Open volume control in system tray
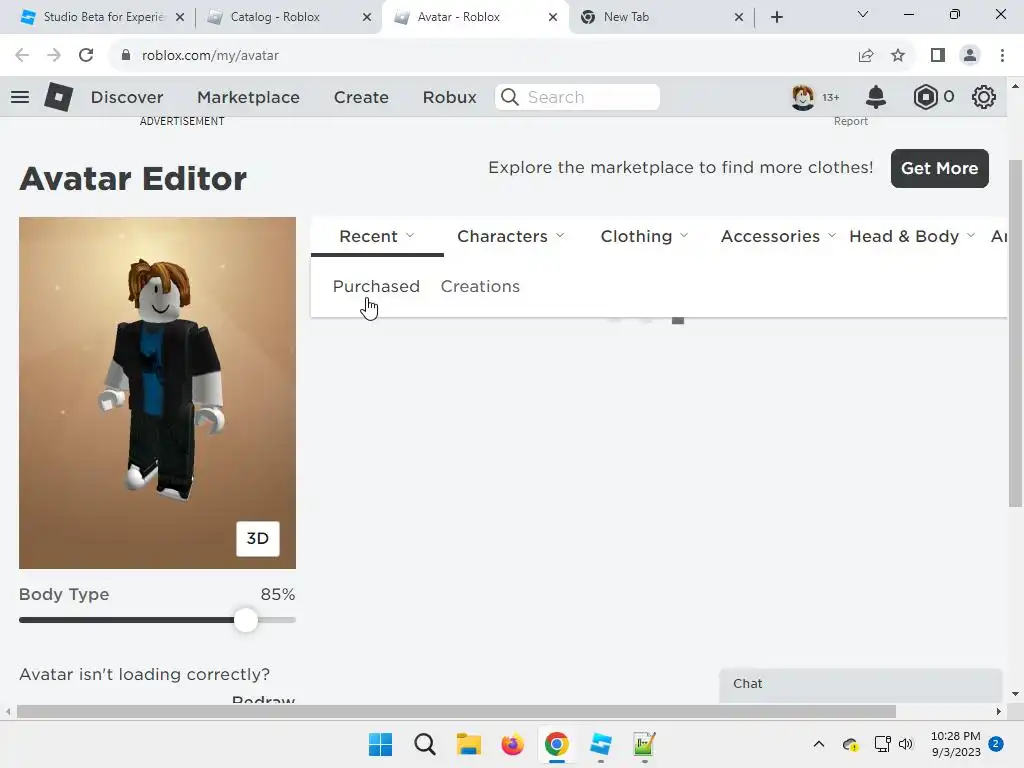The image size is (1024, 768). click(x=906, y=744)
